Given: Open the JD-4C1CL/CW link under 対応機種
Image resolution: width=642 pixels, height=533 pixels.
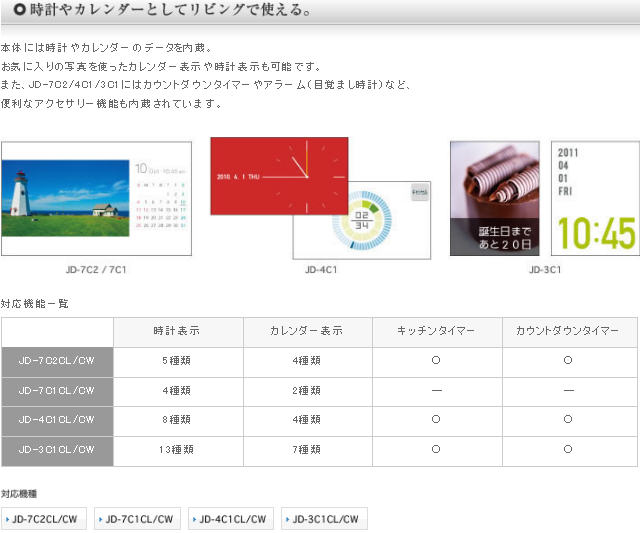Looking at the screenshot, I should pos(230,519).
